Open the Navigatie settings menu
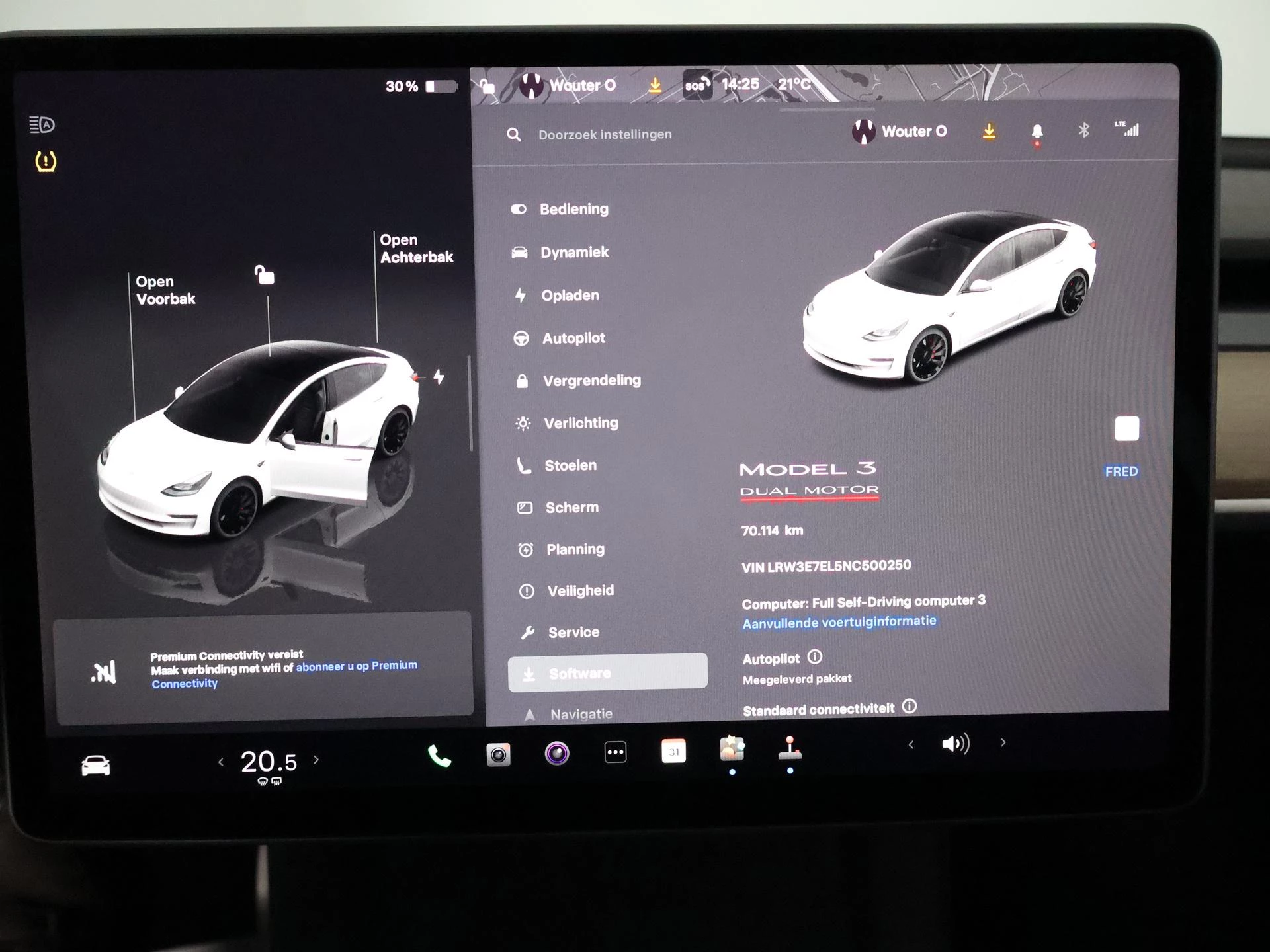 pos(581,714)
